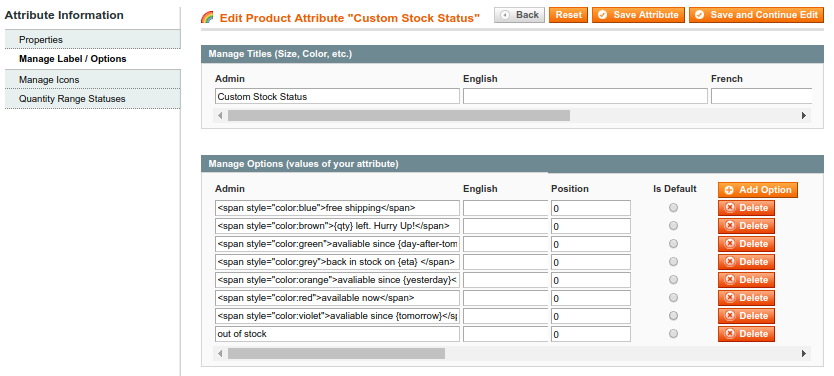Click the rainbow icon beside Edit Product Attribute
The image size is (834, 376).
(207, 18)
